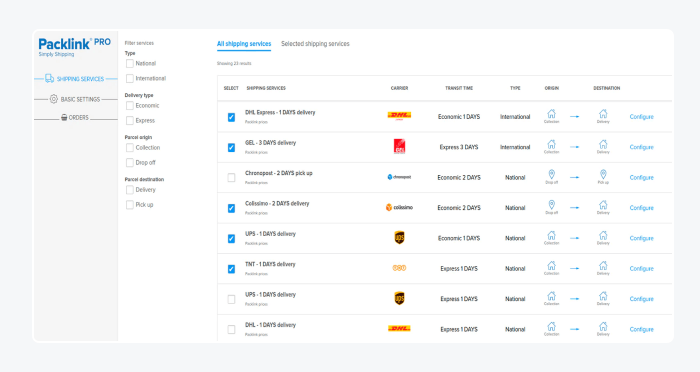Select the Chronopost - 2 DAYS pick up service
This screenshot has width=700, height=372.
coord(231,178)
